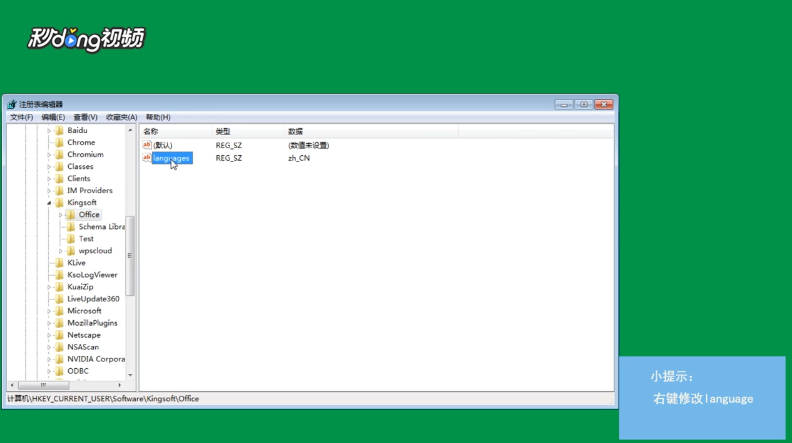Select the Schema Library key

tap(102, 227)
